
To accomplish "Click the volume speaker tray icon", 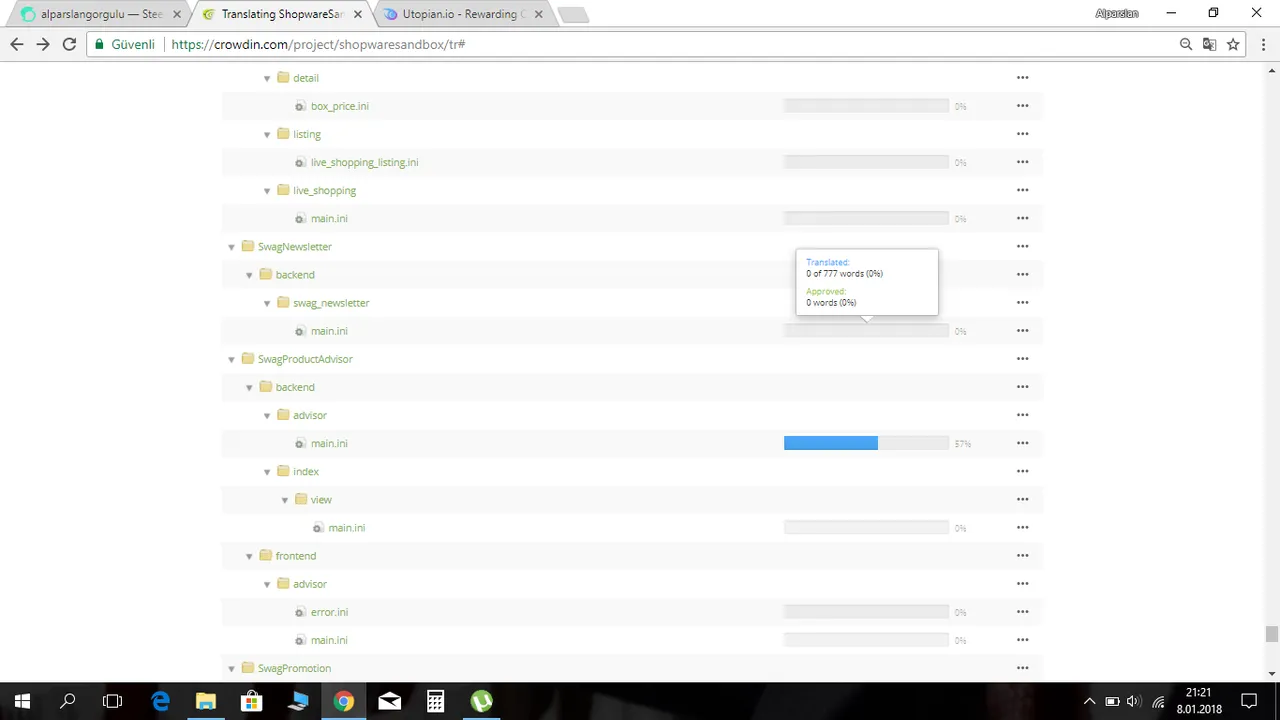I will click(1133, 701).
